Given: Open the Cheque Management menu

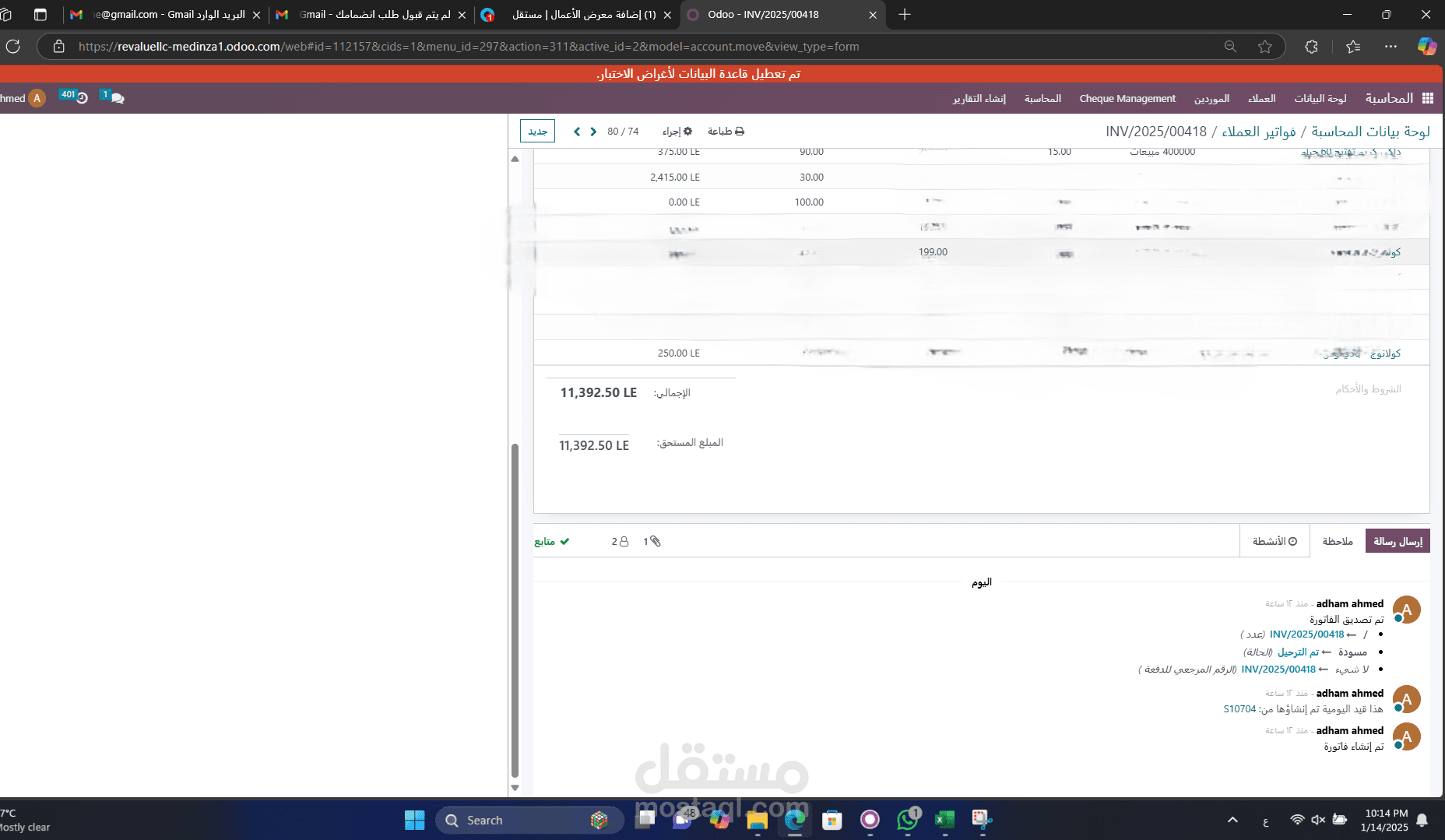Looking at the screenshot, I should tap(1127, 98).
